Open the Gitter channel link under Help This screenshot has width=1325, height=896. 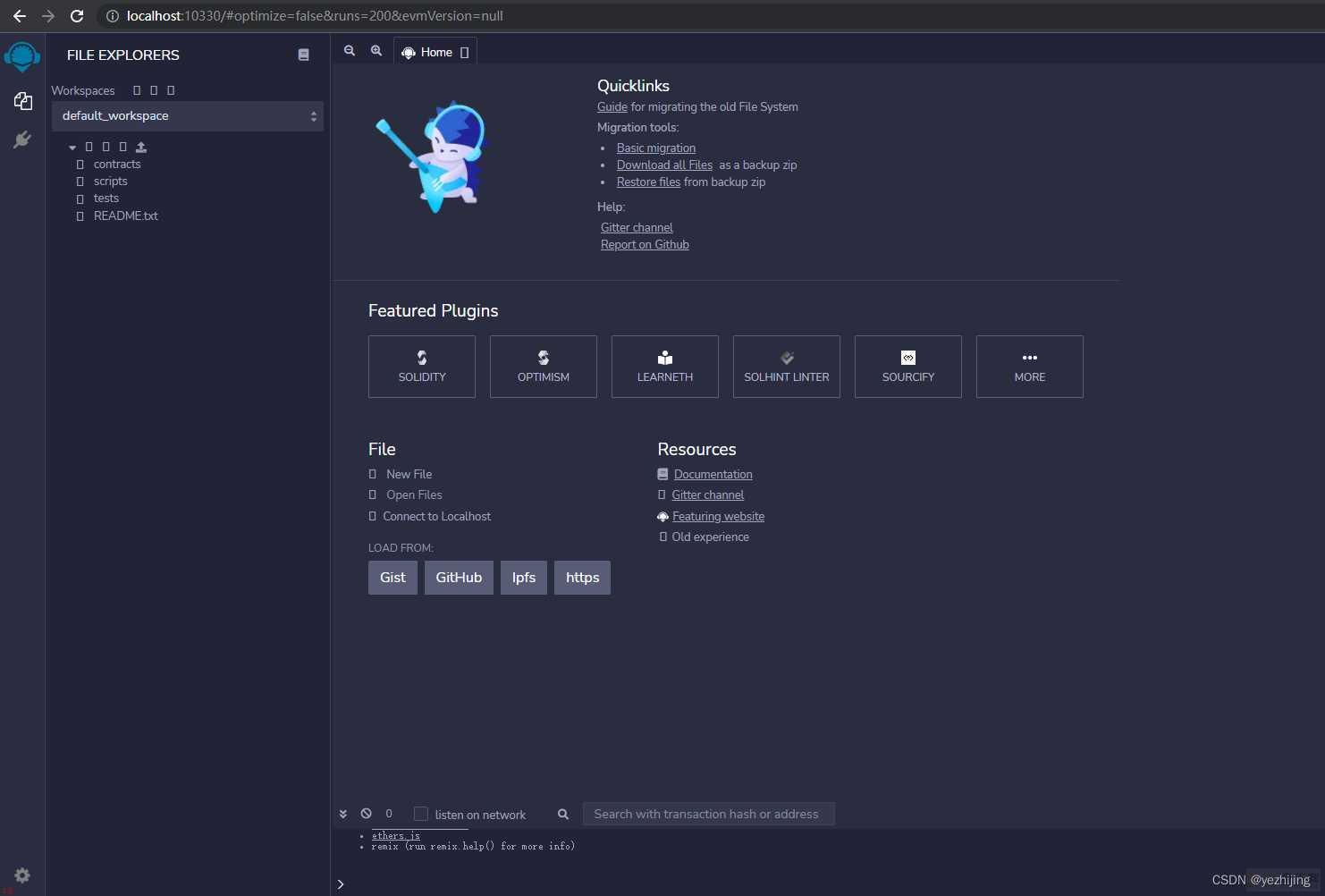click(x=637, y=227)
